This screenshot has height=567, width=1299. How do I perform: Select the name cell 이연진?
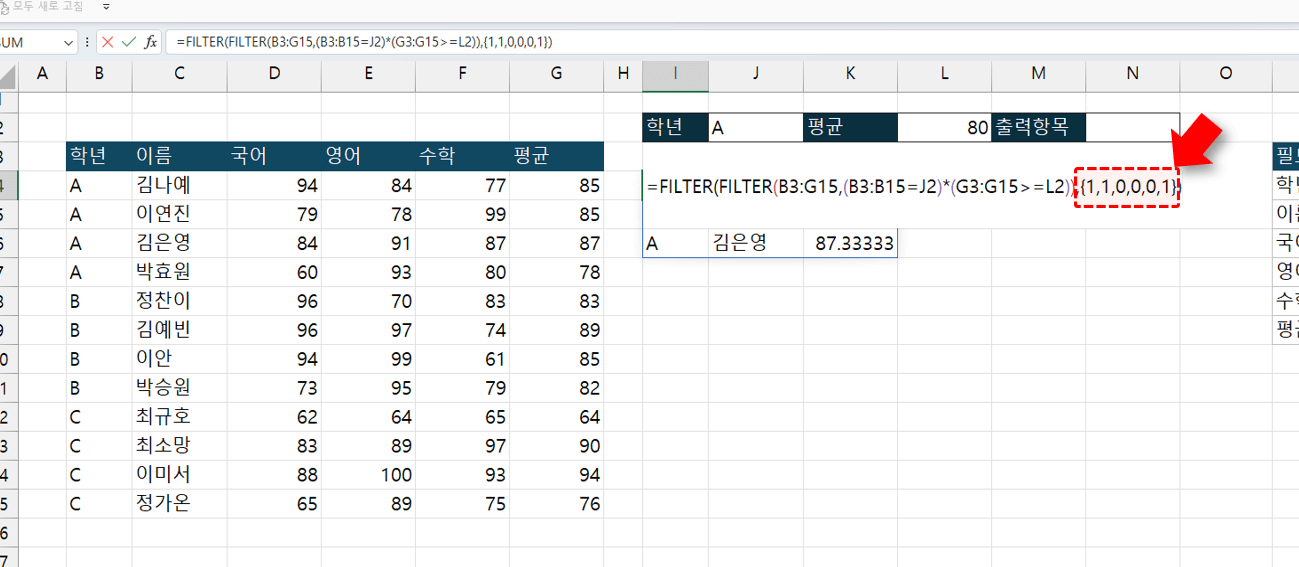point(179,214)
